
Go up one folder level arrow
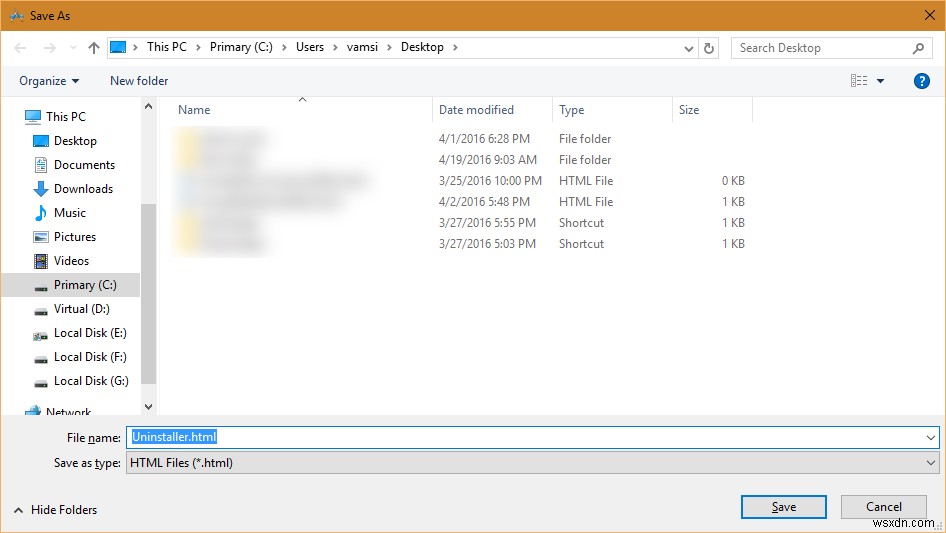tap(94, 48)
